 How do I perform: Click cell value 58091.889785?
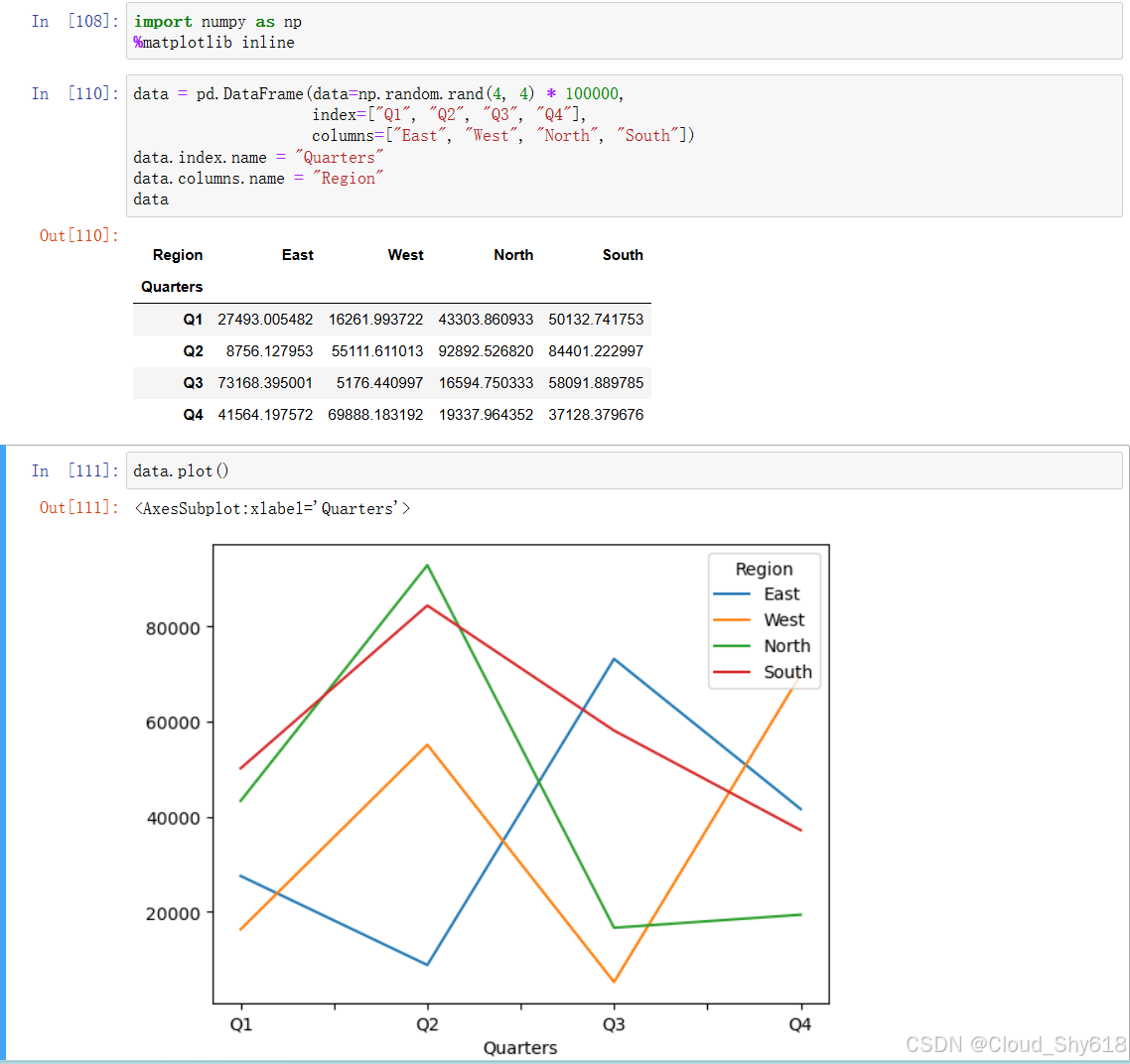click(596, 382)
